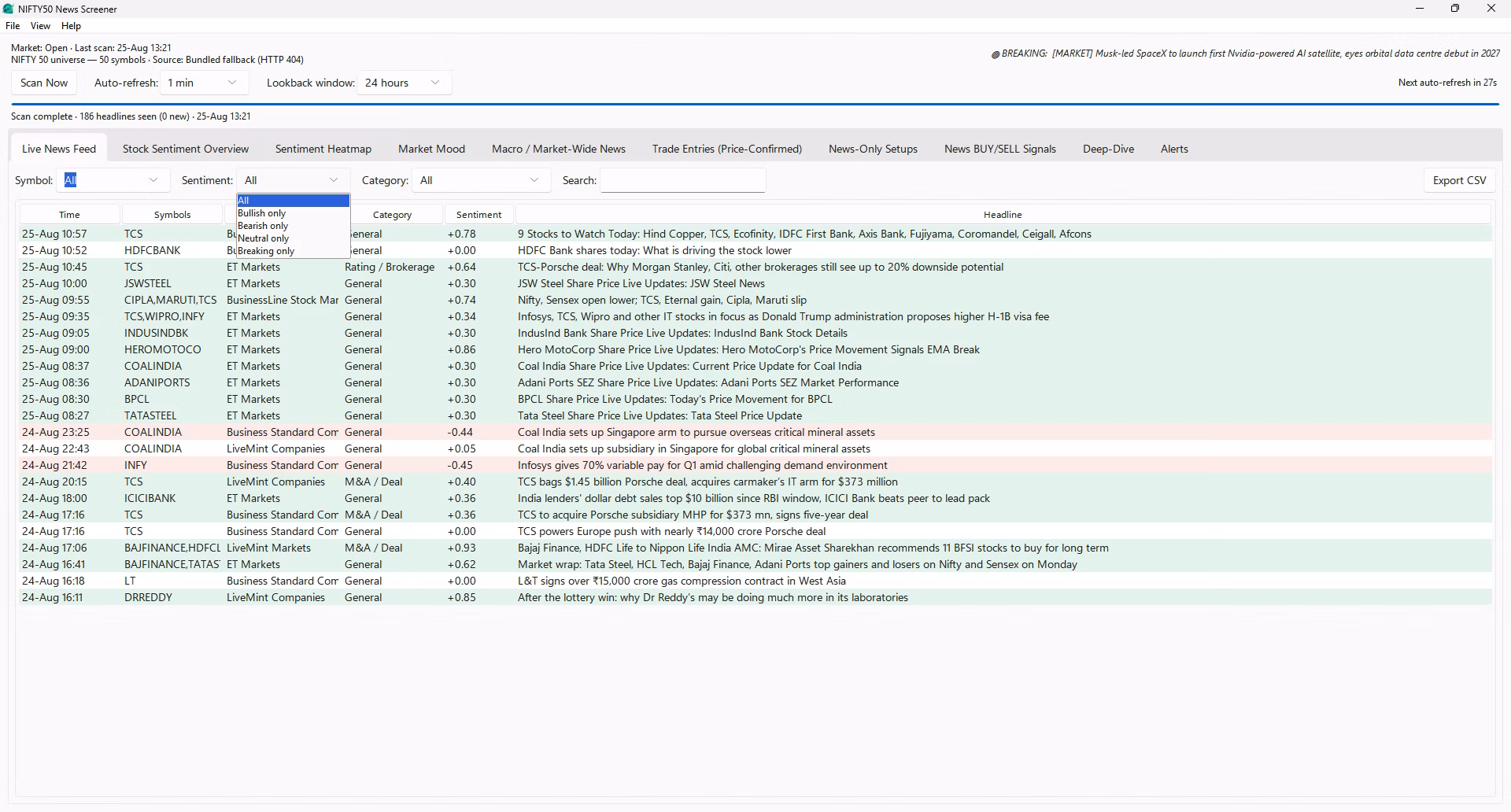Click the Export CSV button

click(x=1459, y=180)
